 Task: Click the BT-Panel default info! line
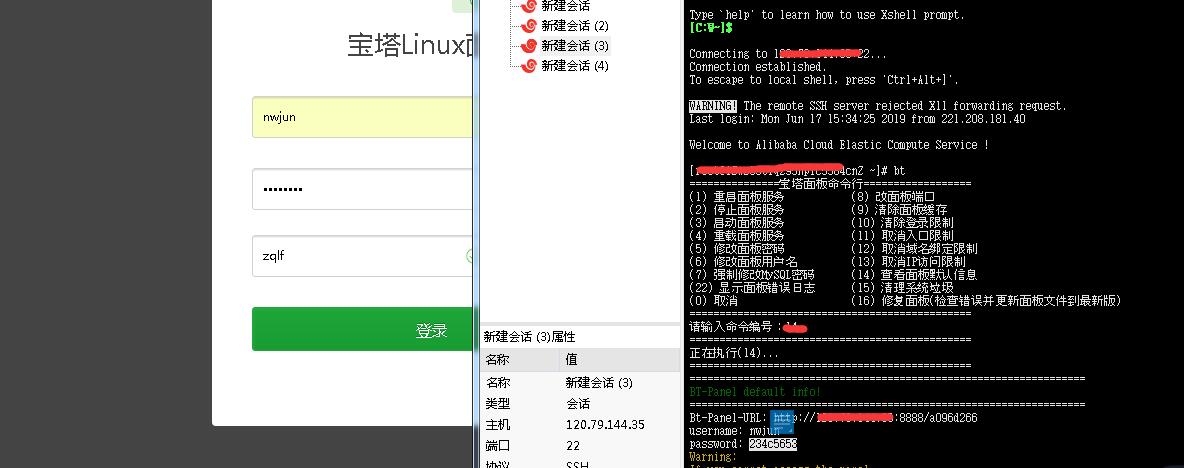tap(754, 392)
